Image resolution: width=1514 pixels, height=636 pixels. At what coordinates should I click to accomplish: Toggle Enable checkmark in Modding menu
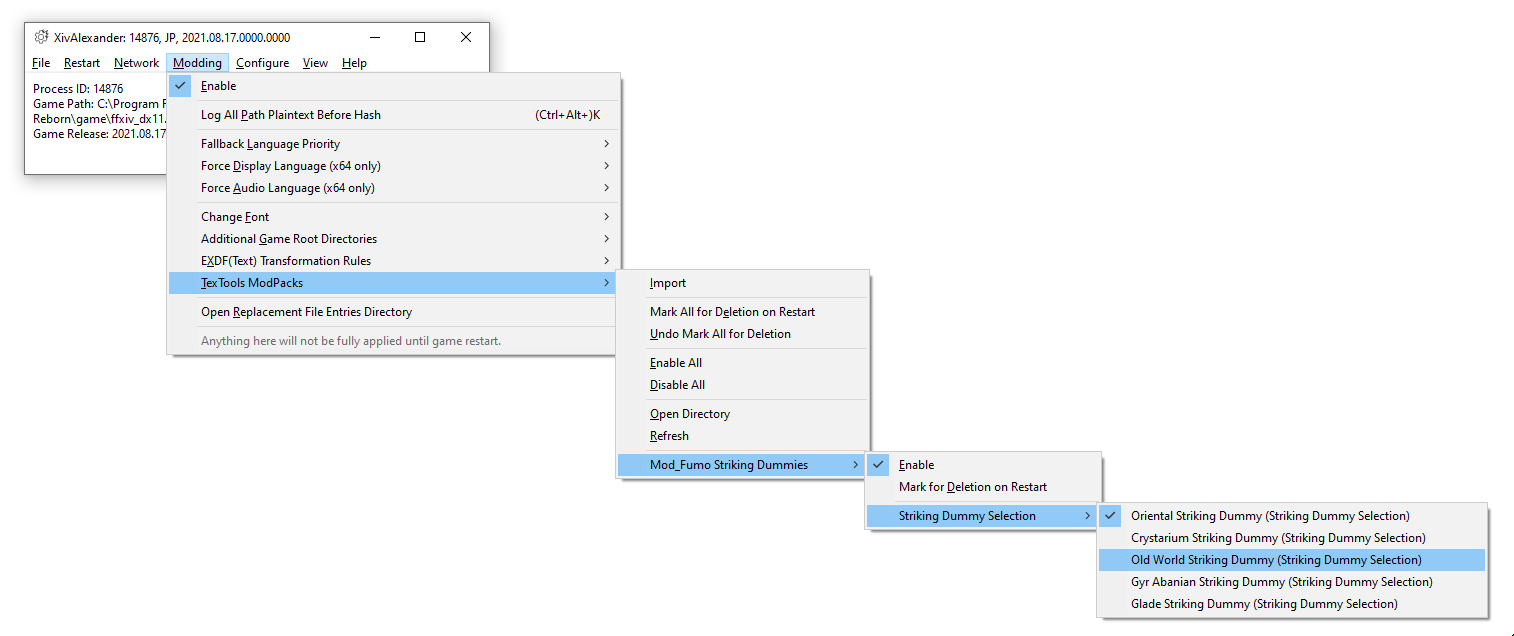(x=218, y=86)
